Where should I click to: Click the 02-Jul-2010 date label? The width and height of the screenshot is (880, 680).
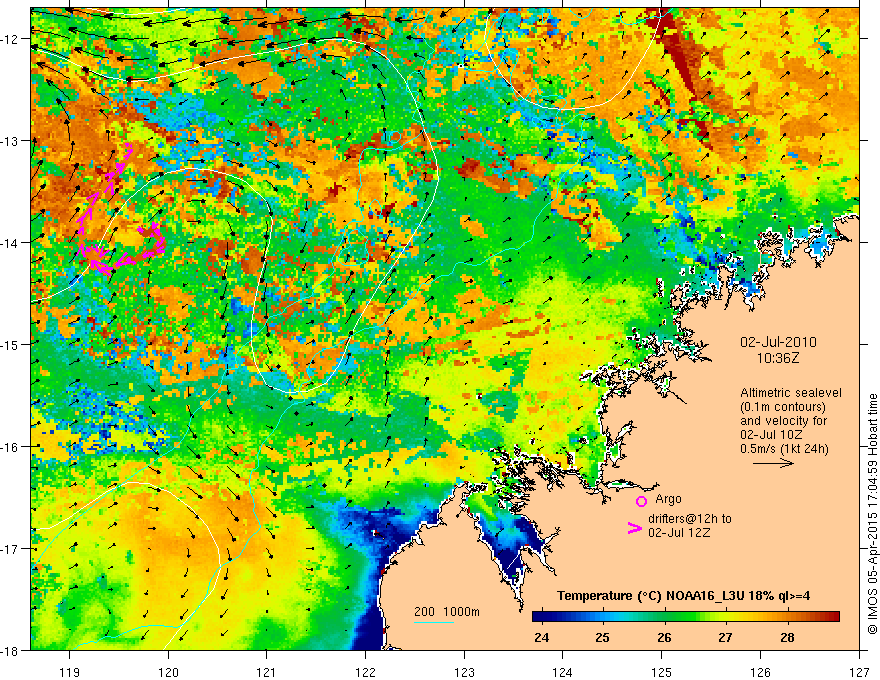click(778, 342)
